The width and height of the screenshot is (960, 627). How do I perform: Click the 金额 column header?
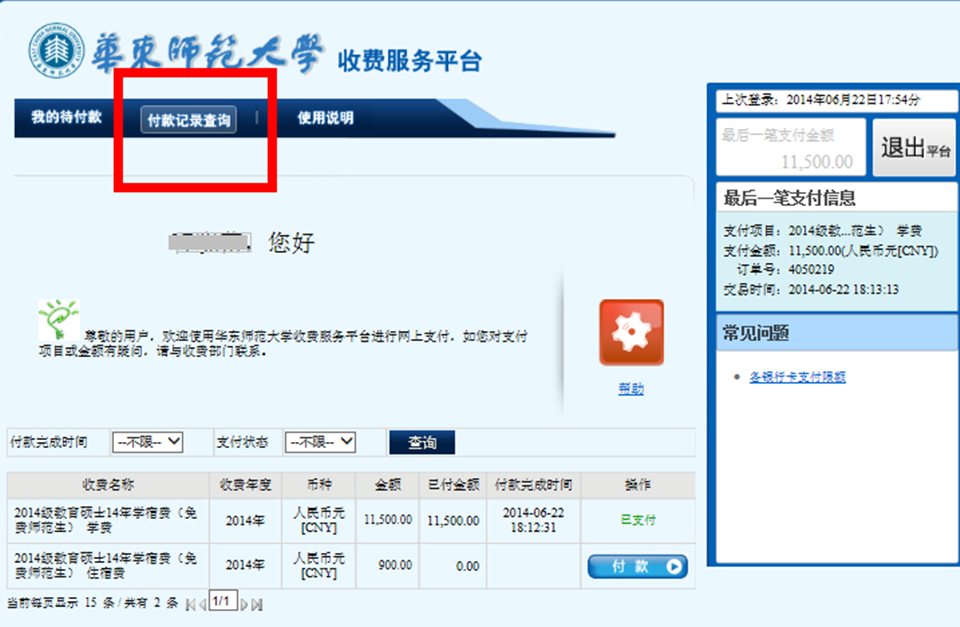pyautogui.click(x=388, y=485)
